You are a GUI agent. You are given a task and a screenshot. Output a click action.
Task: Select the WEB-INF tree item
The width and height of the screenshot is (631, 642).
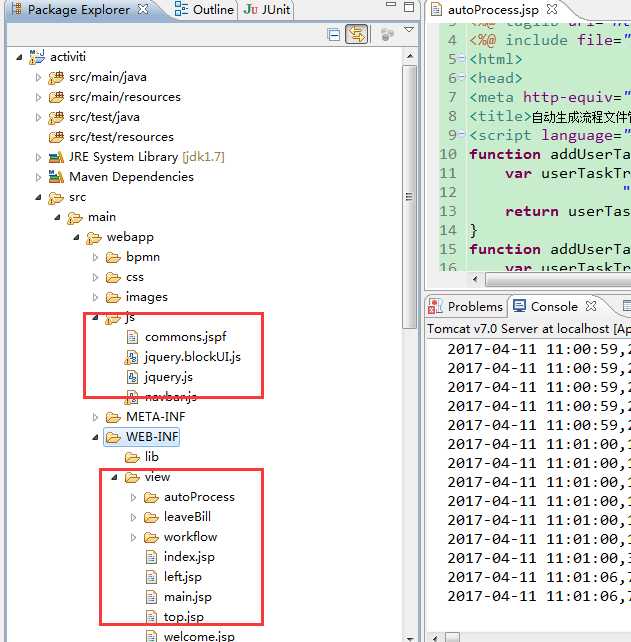[x=141, y=437]
